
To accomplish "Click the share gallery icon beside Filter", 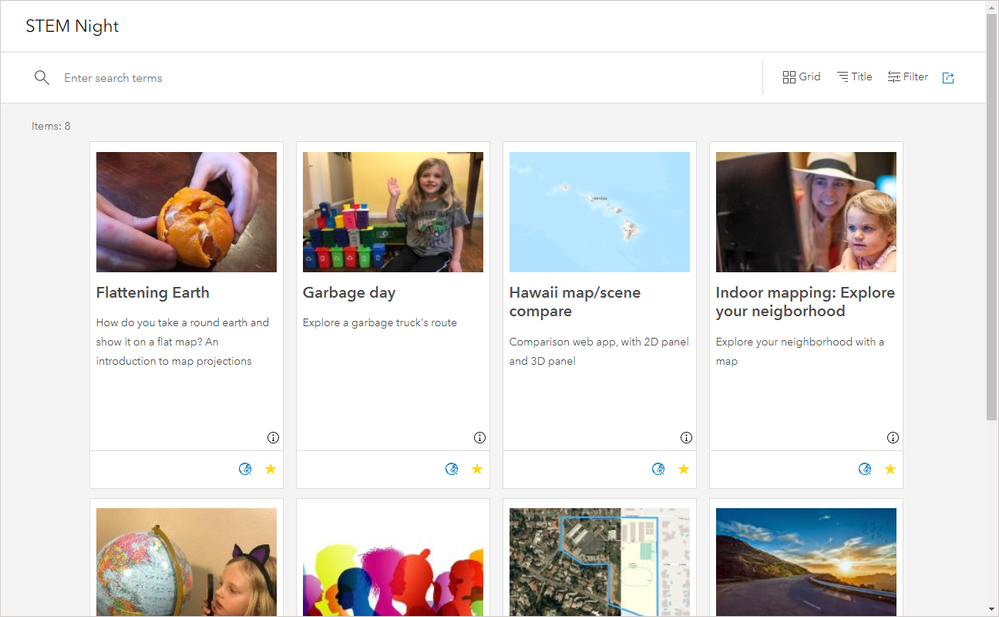I will point(948,78).
